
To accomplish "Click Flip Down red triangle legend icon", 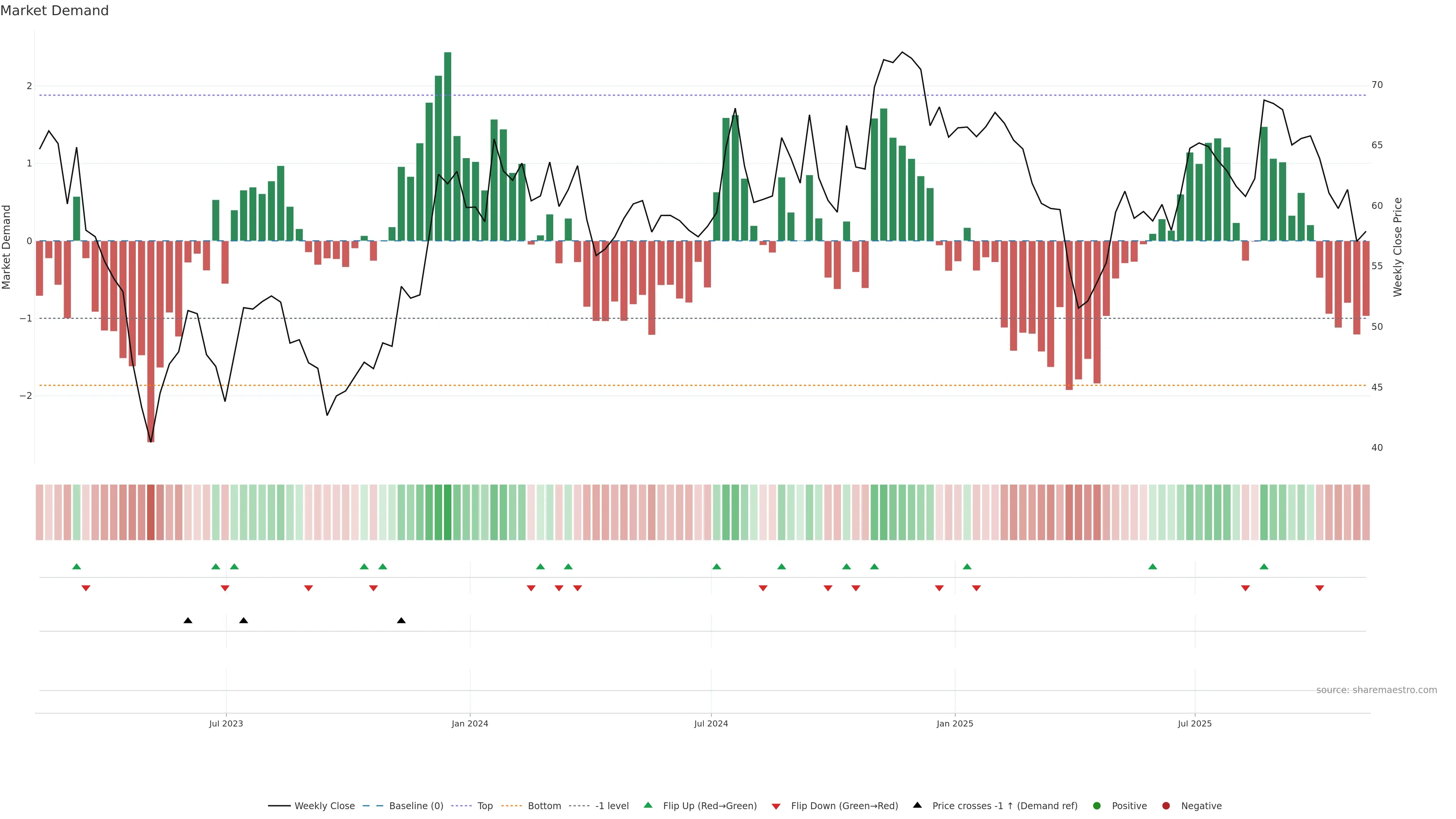I will 776,806.
